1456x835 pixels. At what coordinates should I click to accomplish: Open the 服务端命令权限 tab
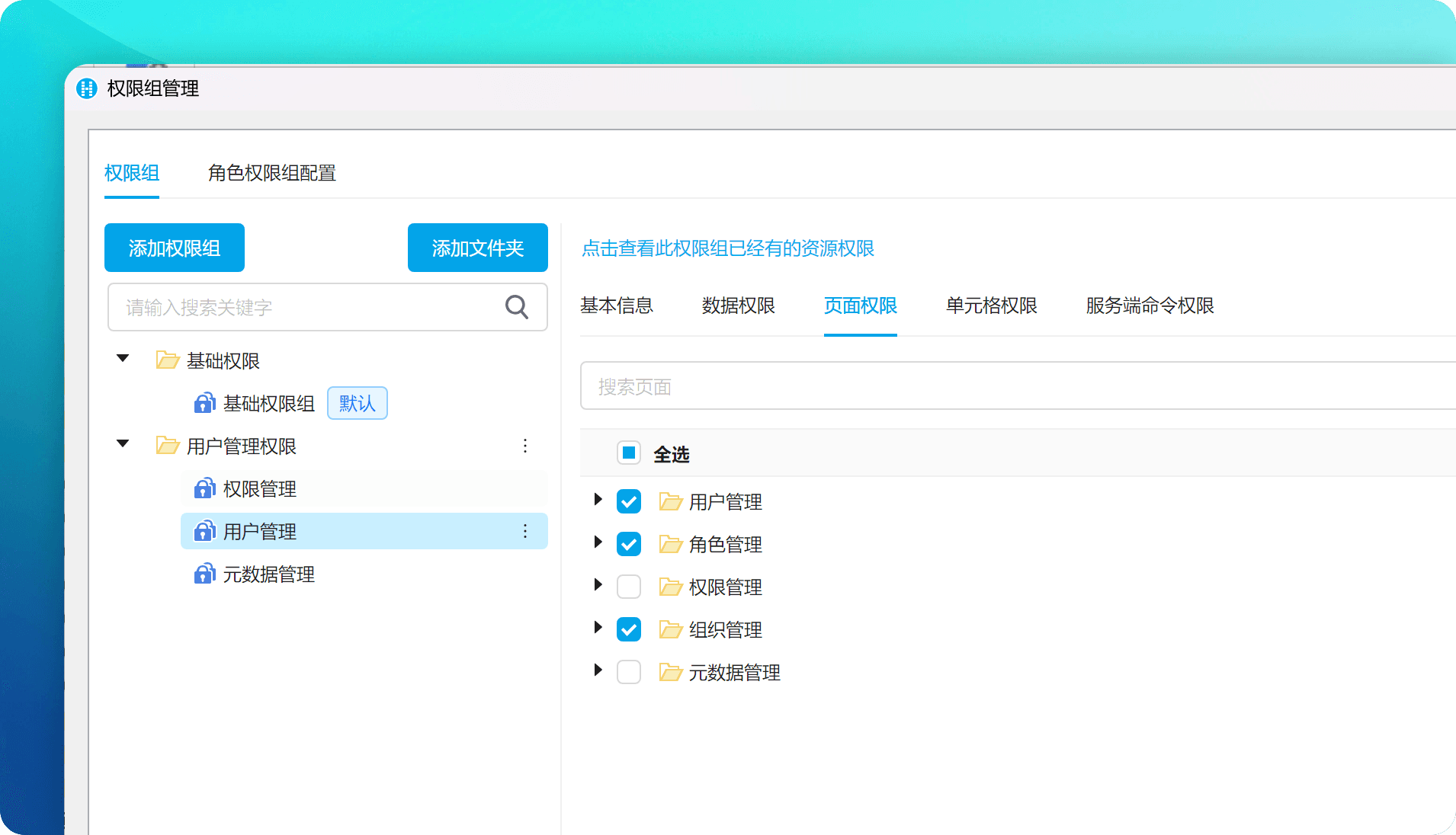pos(1150,306)
